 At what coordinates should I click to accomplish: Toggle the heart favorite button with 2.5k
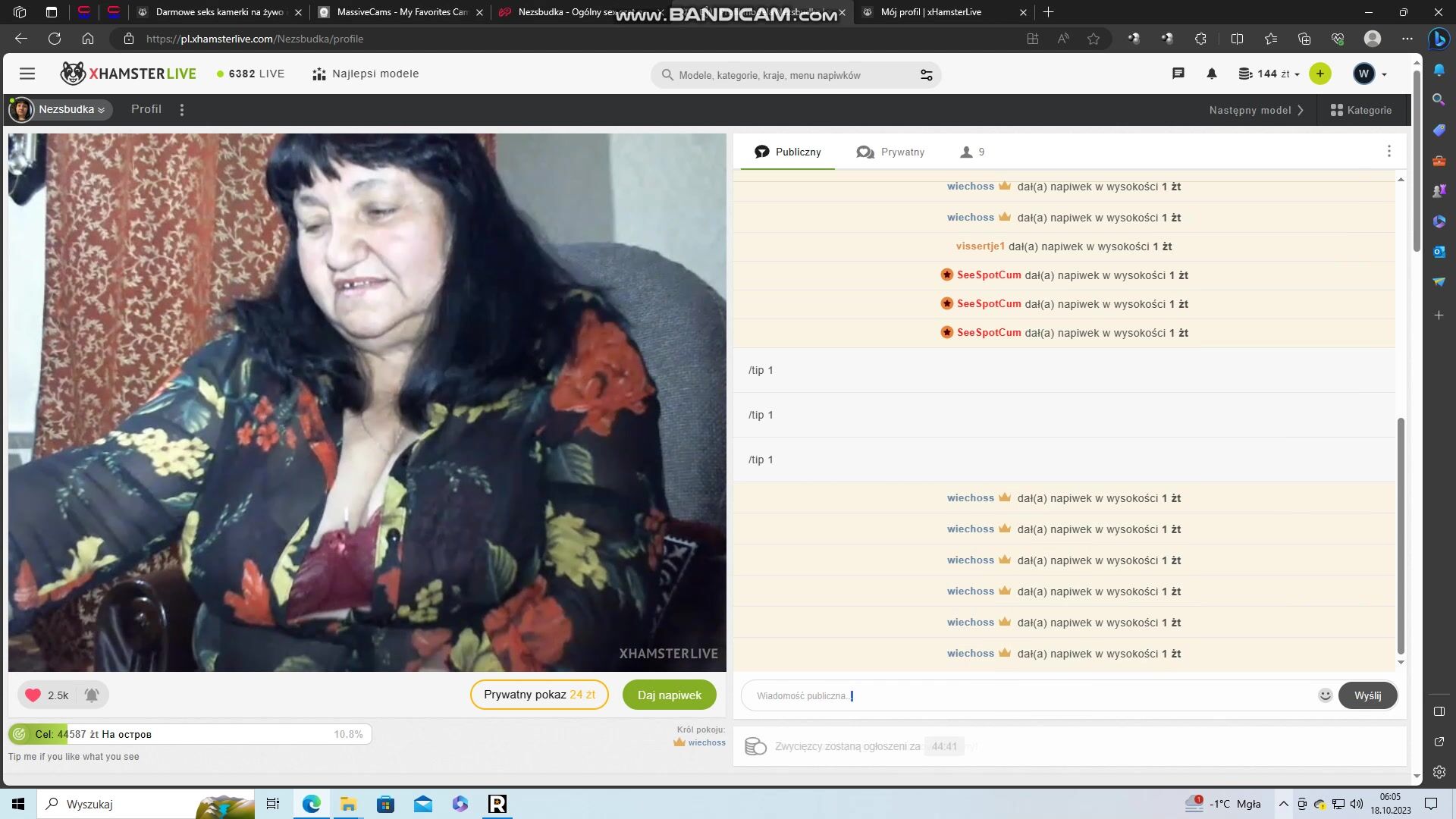pyautogui.click(x=33, y=695)
